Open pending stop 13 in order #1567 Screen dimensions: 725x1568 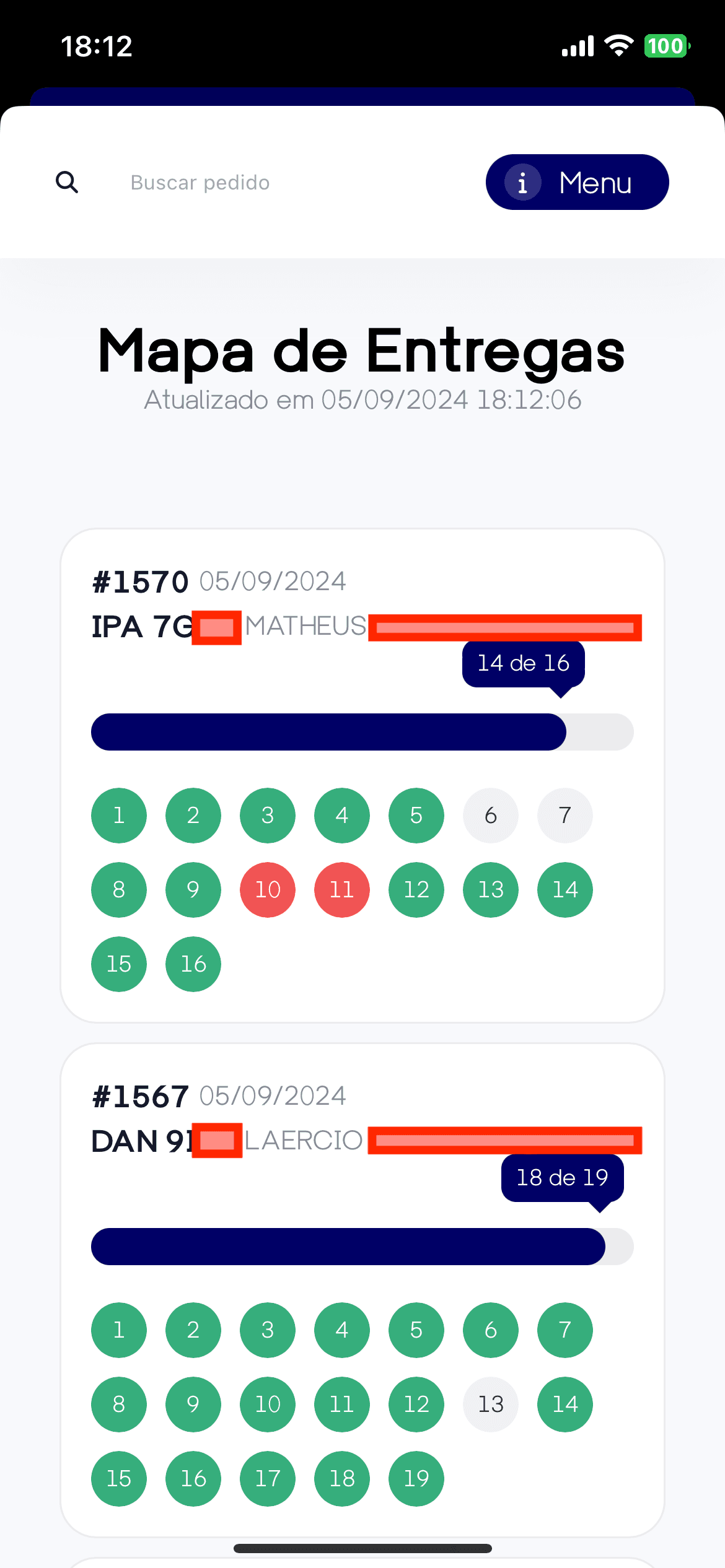(491, 1405)
